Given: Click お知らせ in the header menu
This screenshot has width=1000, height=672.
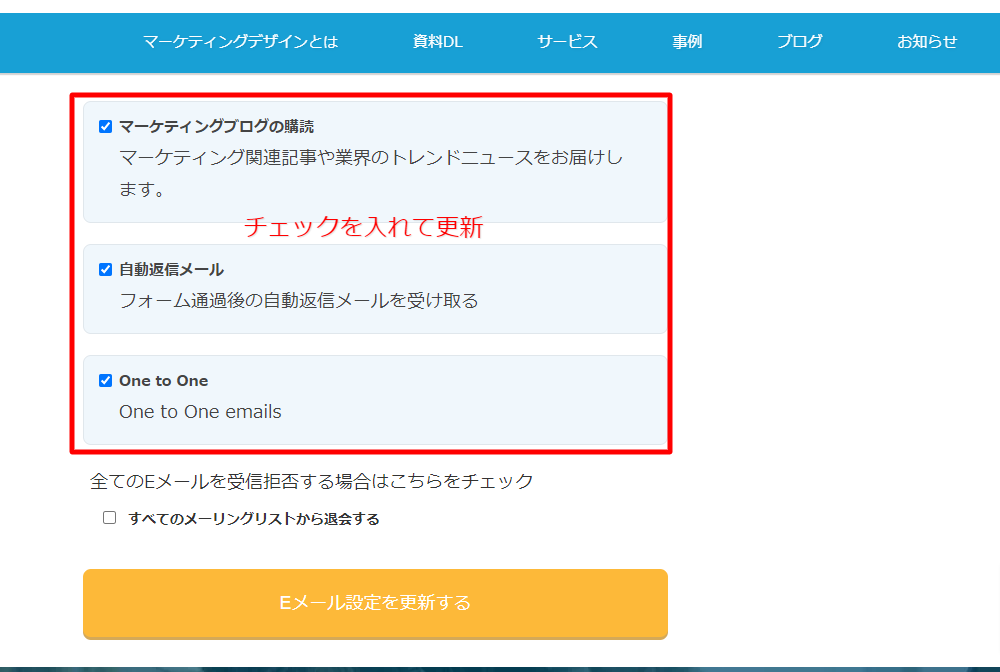Looking at the screenshot, I should 927,41.
